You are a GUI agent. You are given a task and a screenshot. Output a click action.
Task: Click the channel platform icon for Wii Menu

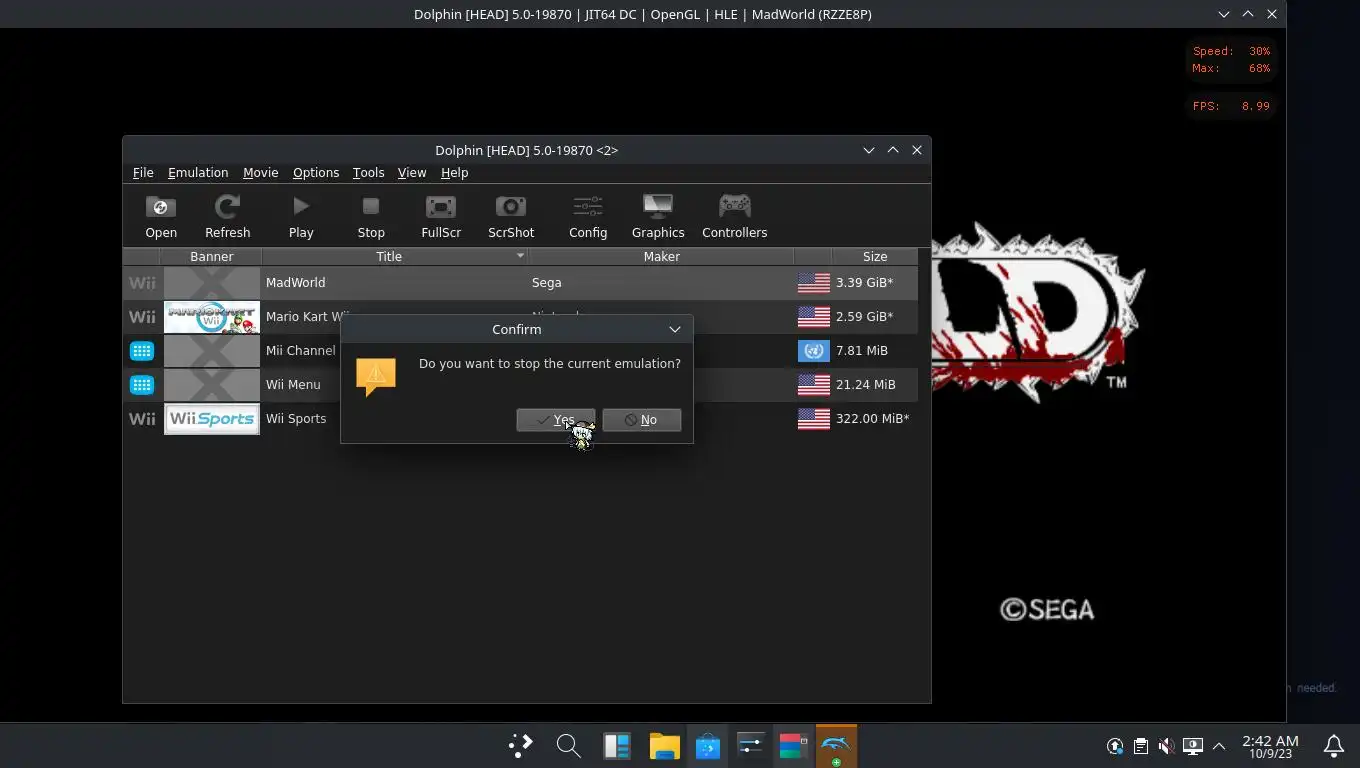(x=142, y=385)
